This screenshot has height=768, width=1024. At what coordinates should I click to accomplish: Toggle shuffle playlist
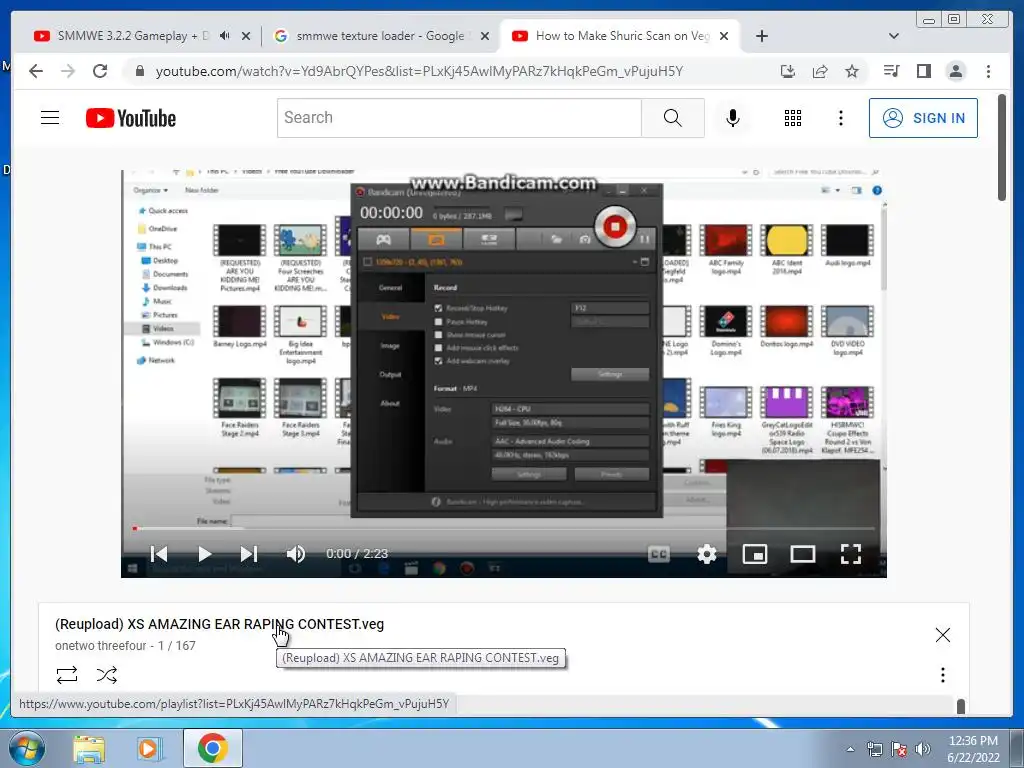pos(106,675)
